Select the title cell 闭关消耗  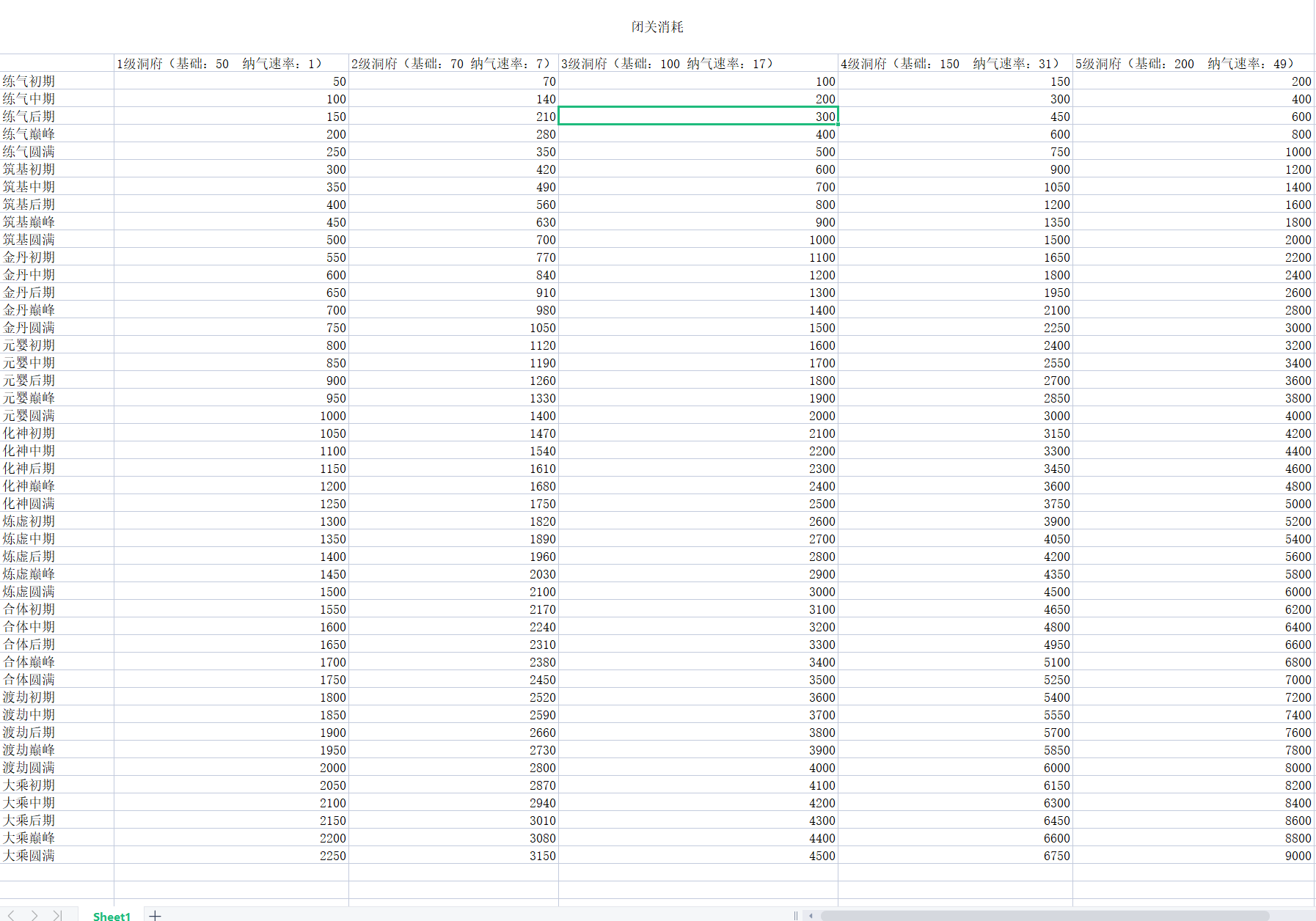coord(657,27)
